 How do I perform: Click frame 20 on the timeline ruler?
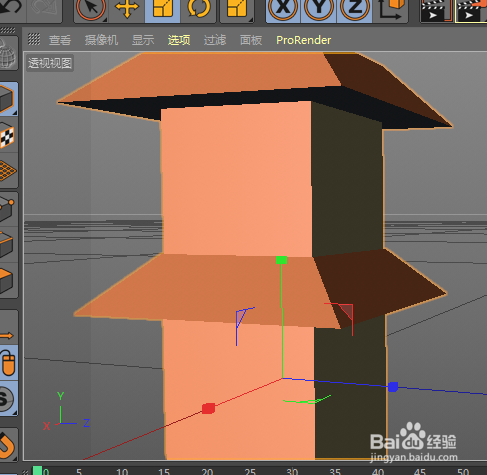pyautogui.click(x=207, y=471)
